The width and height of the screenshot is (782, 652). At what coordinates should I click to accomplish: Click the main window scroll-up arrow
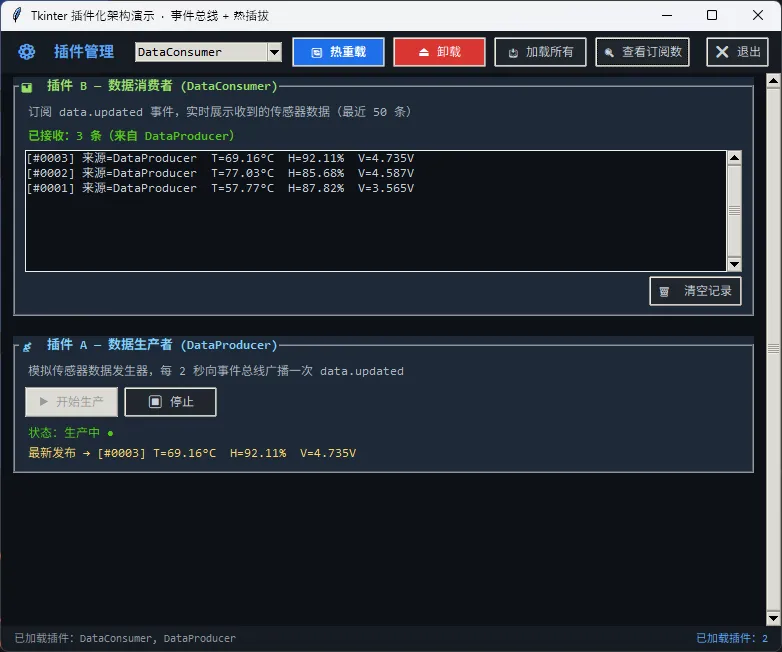[x=773, y=80]
